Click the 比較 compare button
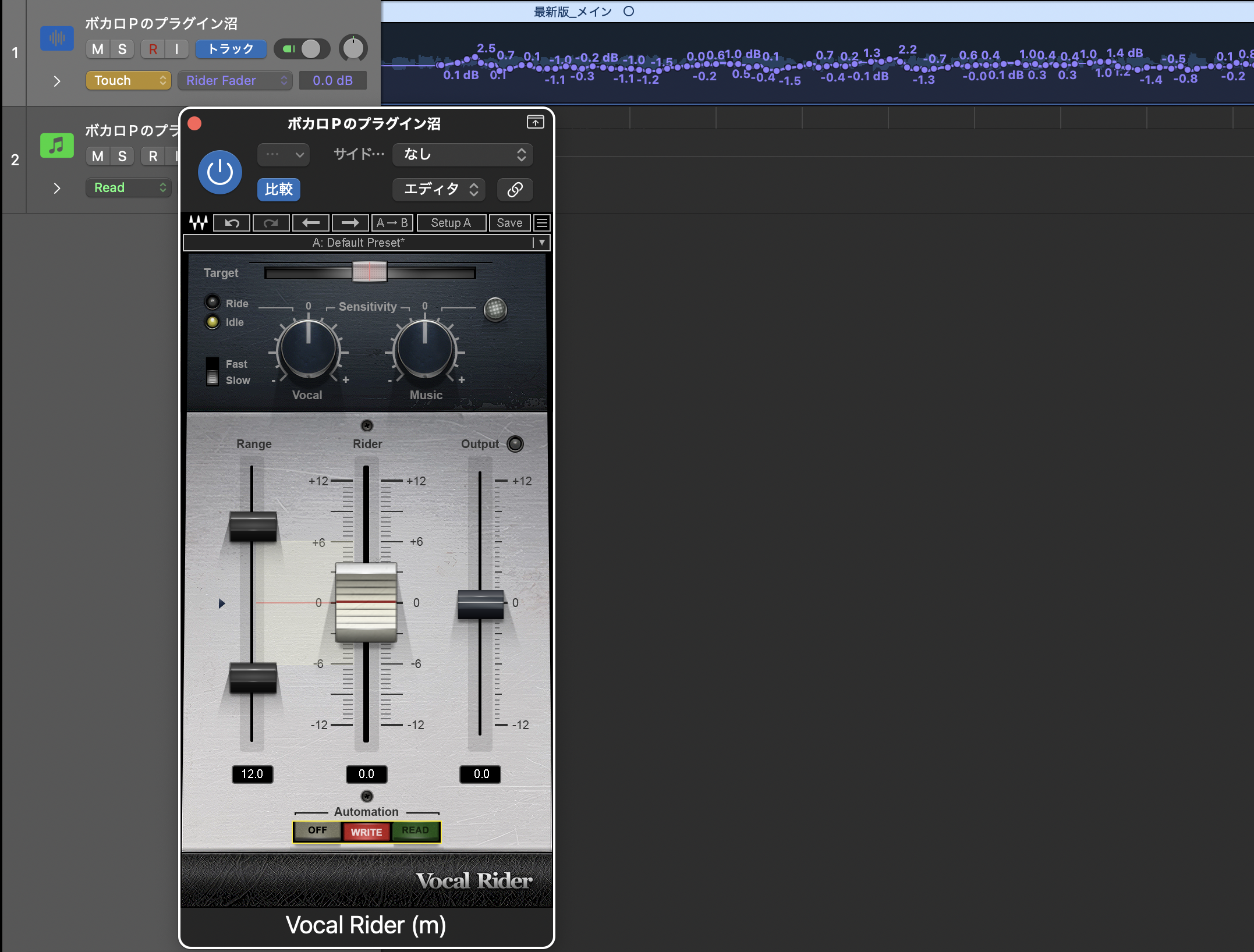The height and width of the screenshot is (952, 1254). tap(279, 190)
